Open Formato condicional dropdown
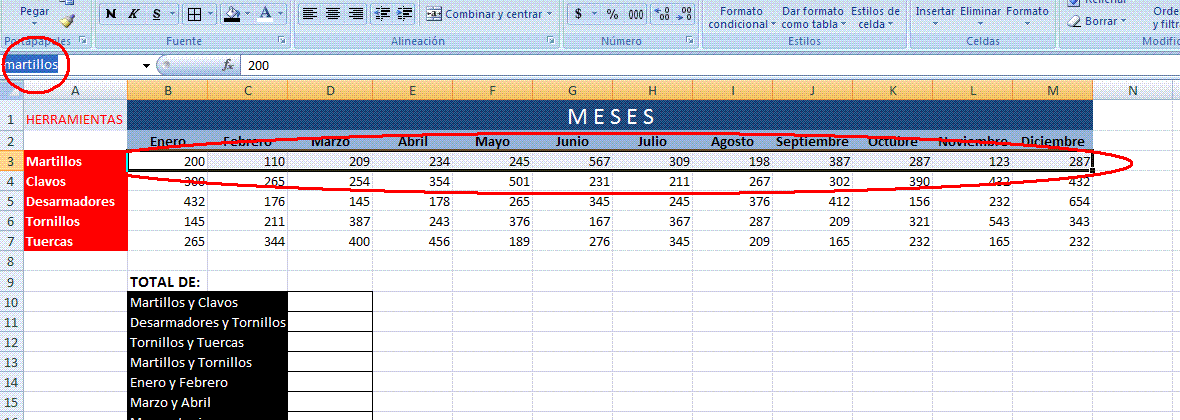 744,16
